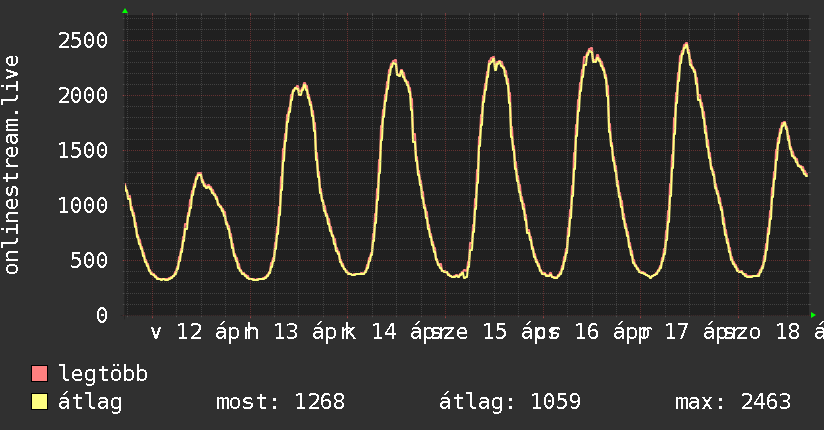The image size is (824, 430).
Task: Click the 500 y-axis label
Action: (x=88, y=260)
